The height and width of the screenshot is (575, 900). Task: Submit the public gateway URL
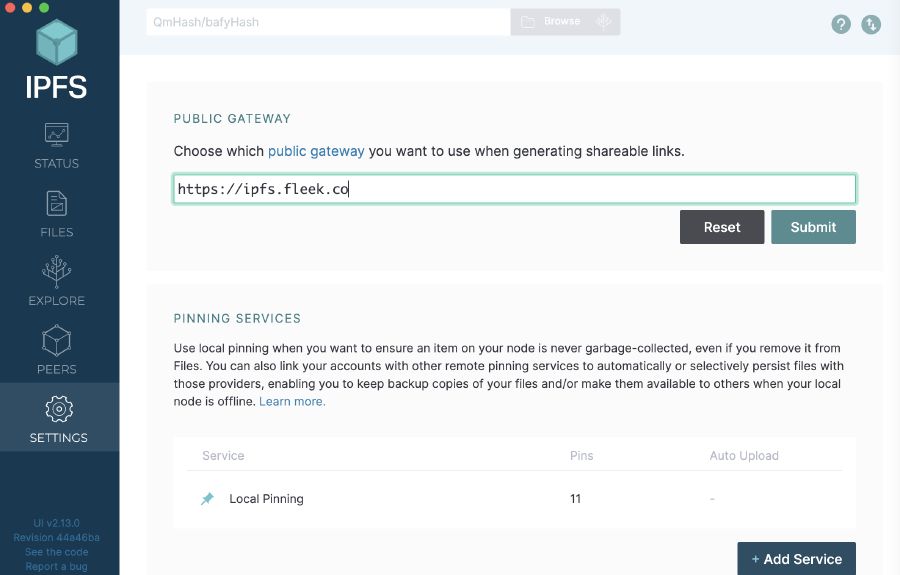tap(813, 227)
